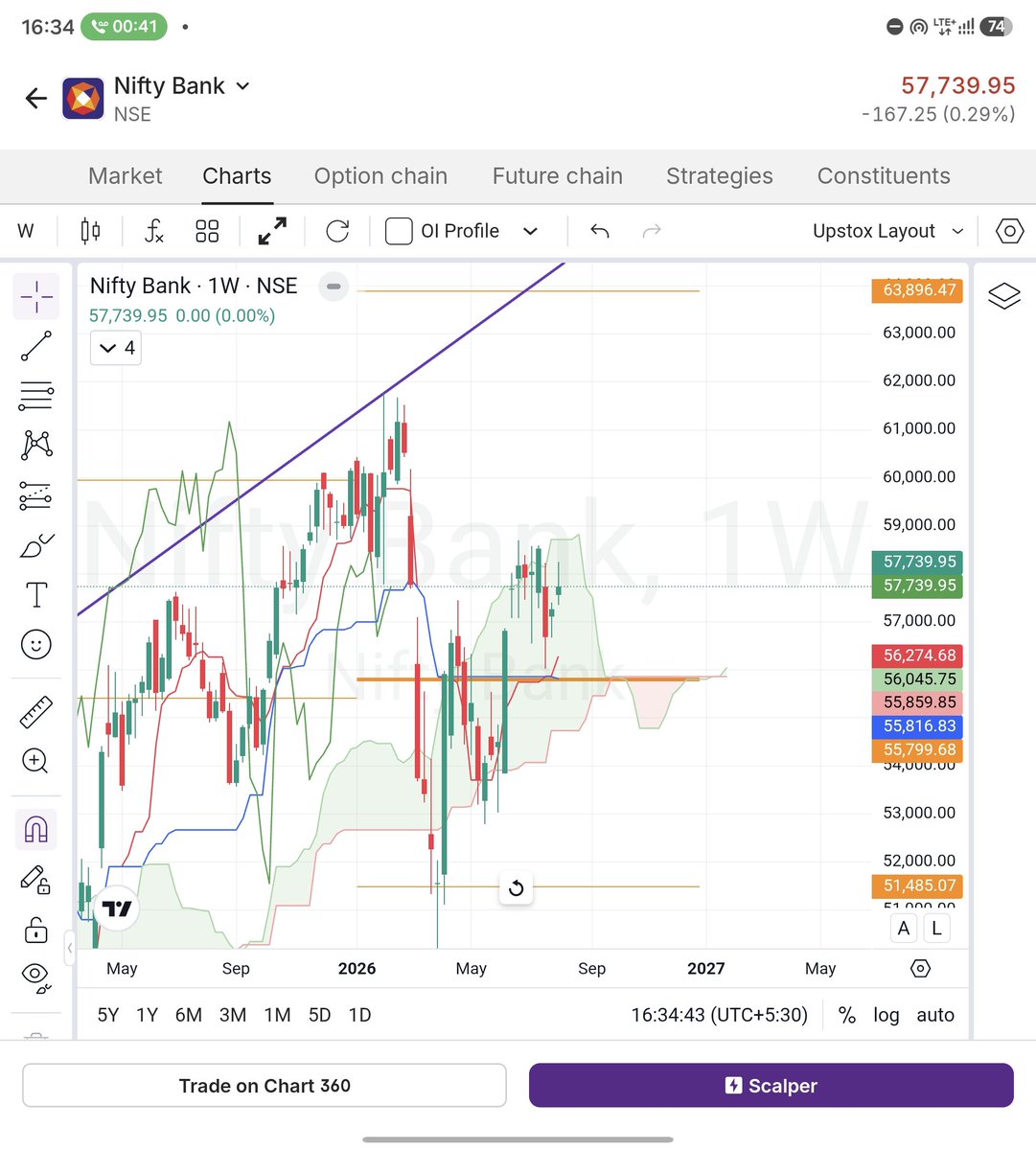Click the TradingView logo badge

click(117, 908)
